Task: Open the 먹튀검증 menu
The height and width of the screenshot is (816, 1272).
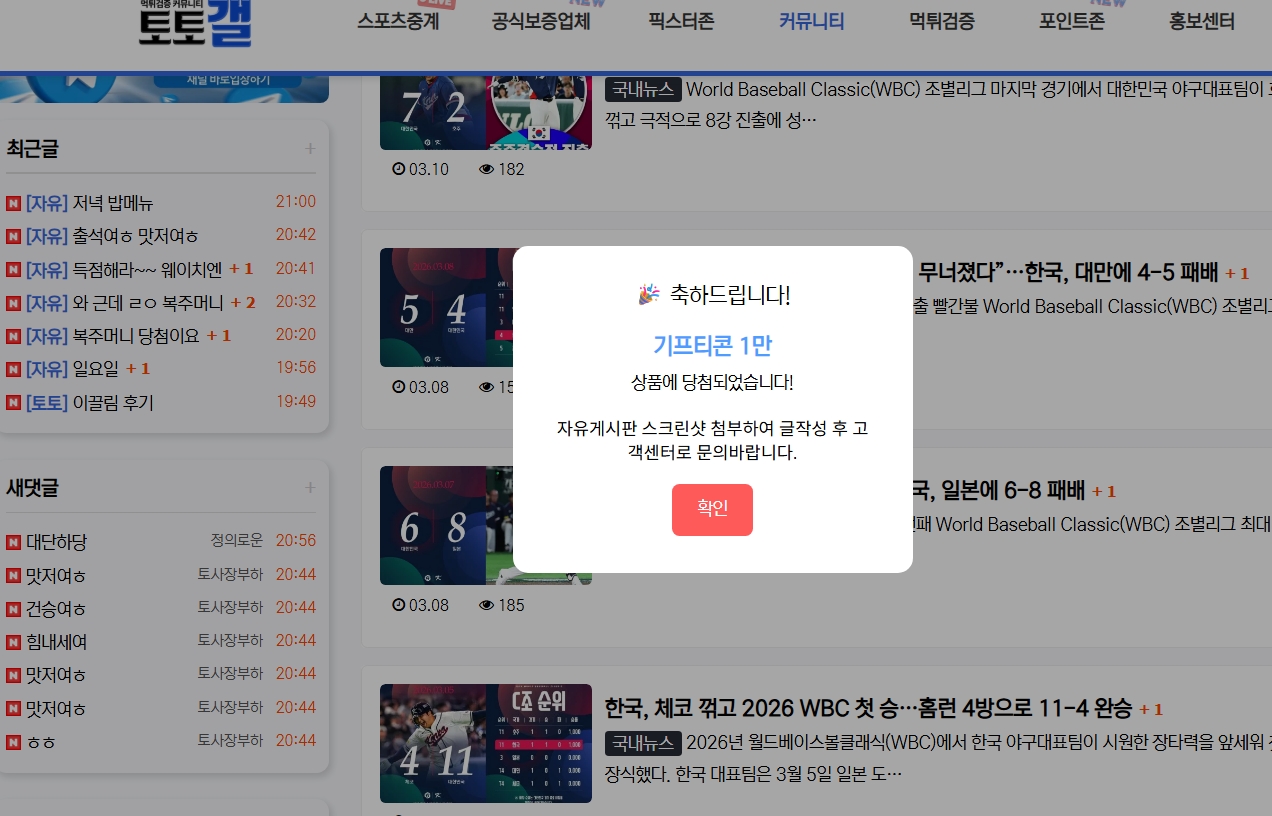Action: [940, 21]
